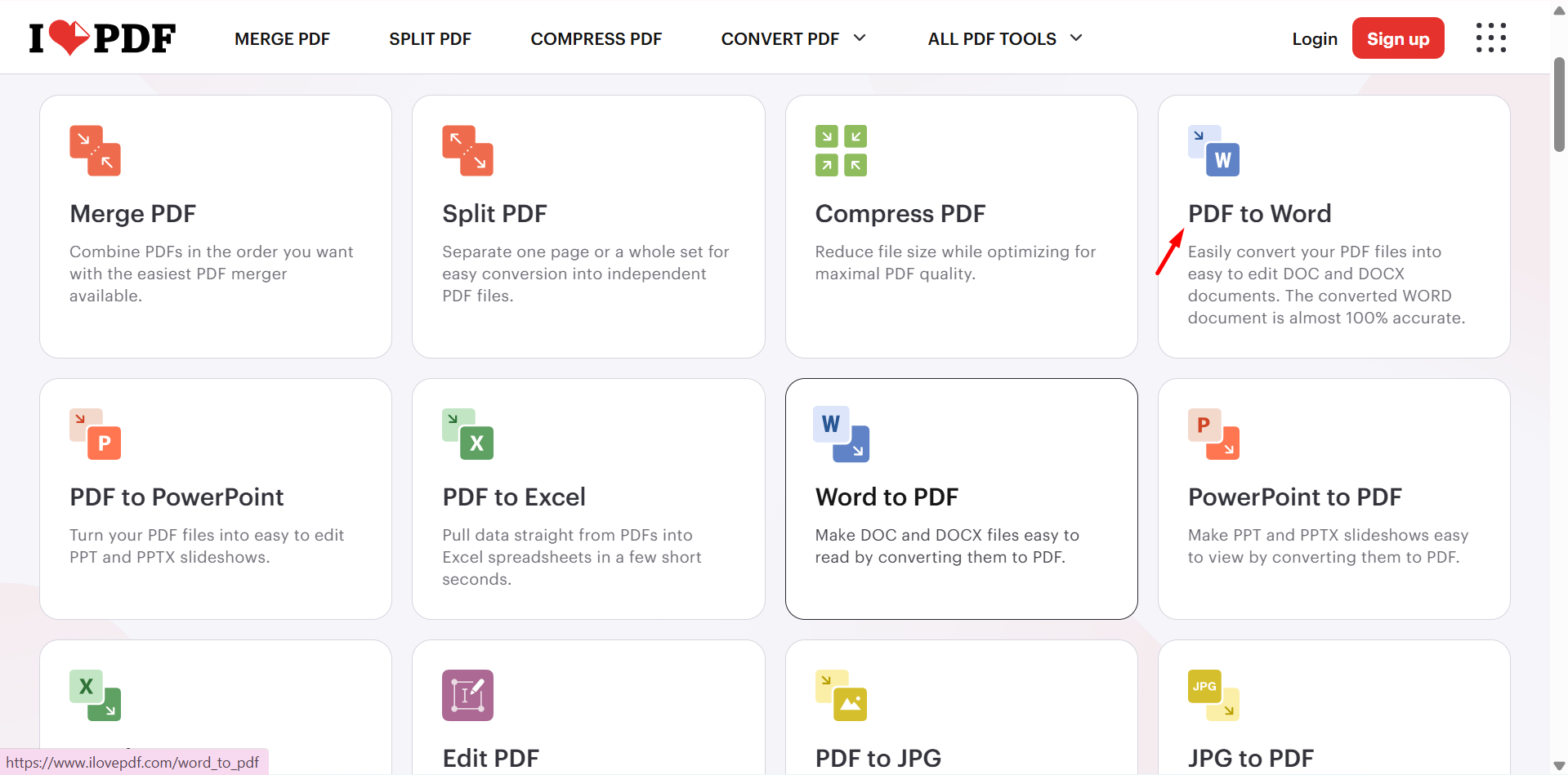Open Split PDF in the top navigation
The width and height of the screenshot is (1568, 775).
[x=430, y=38]
